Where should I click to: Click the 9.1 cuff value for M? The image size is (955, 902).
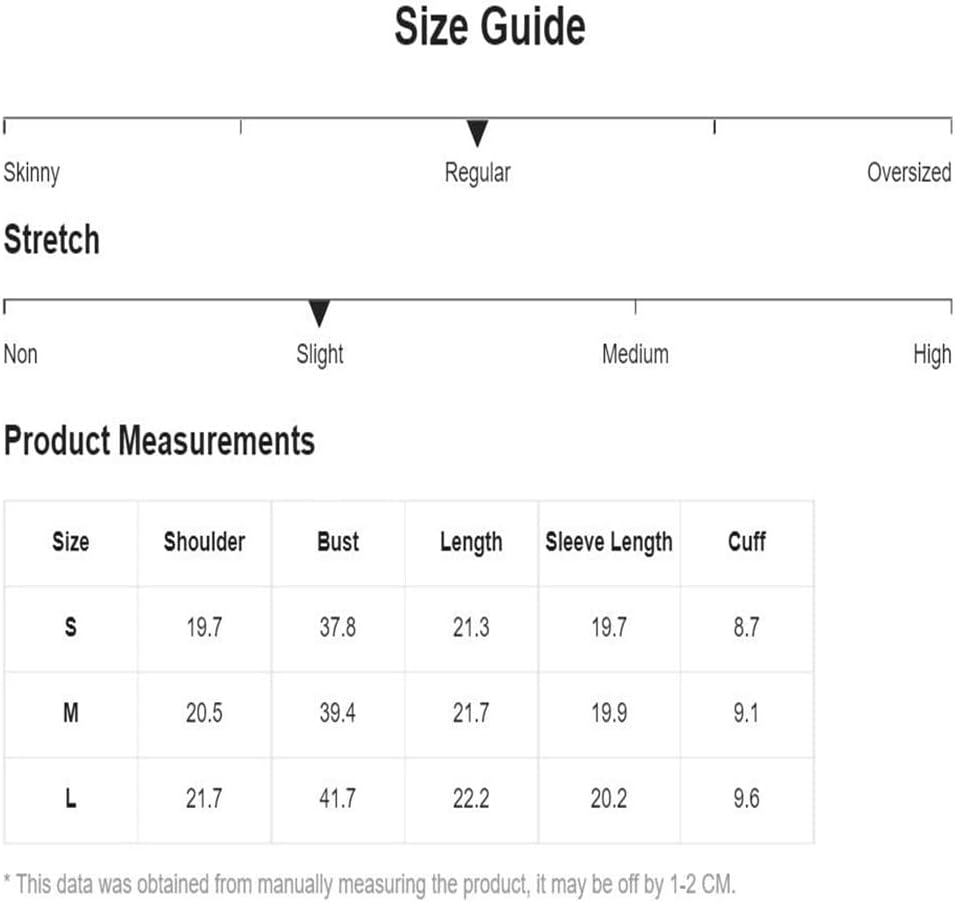pyautogui.click(x=746, y=713)
